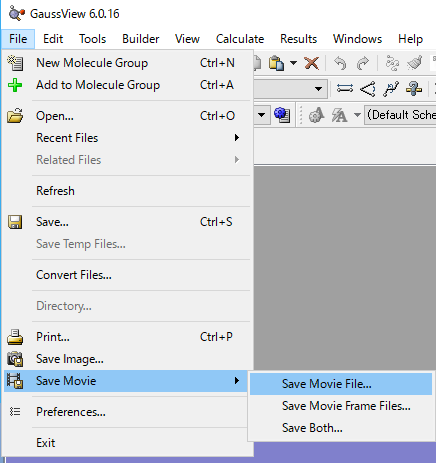Image resolution: width=436 pixels, height=463 pixels.
Task: Click the Rebond atoms icon
Action: [x=392, y=63]
